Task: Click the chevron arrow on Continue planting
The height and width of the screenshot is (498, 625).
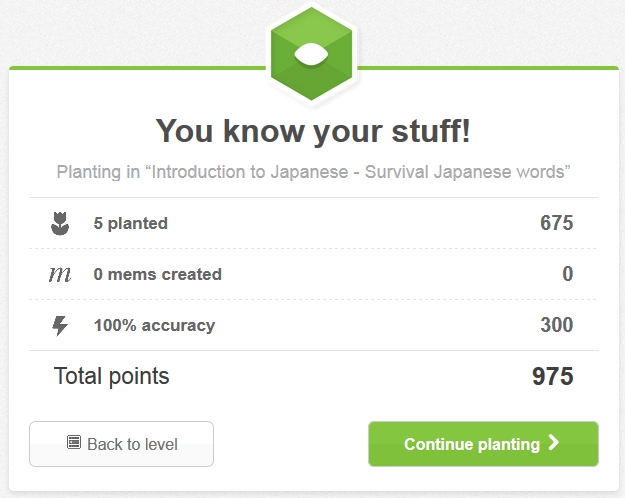Action: point(553,443)
